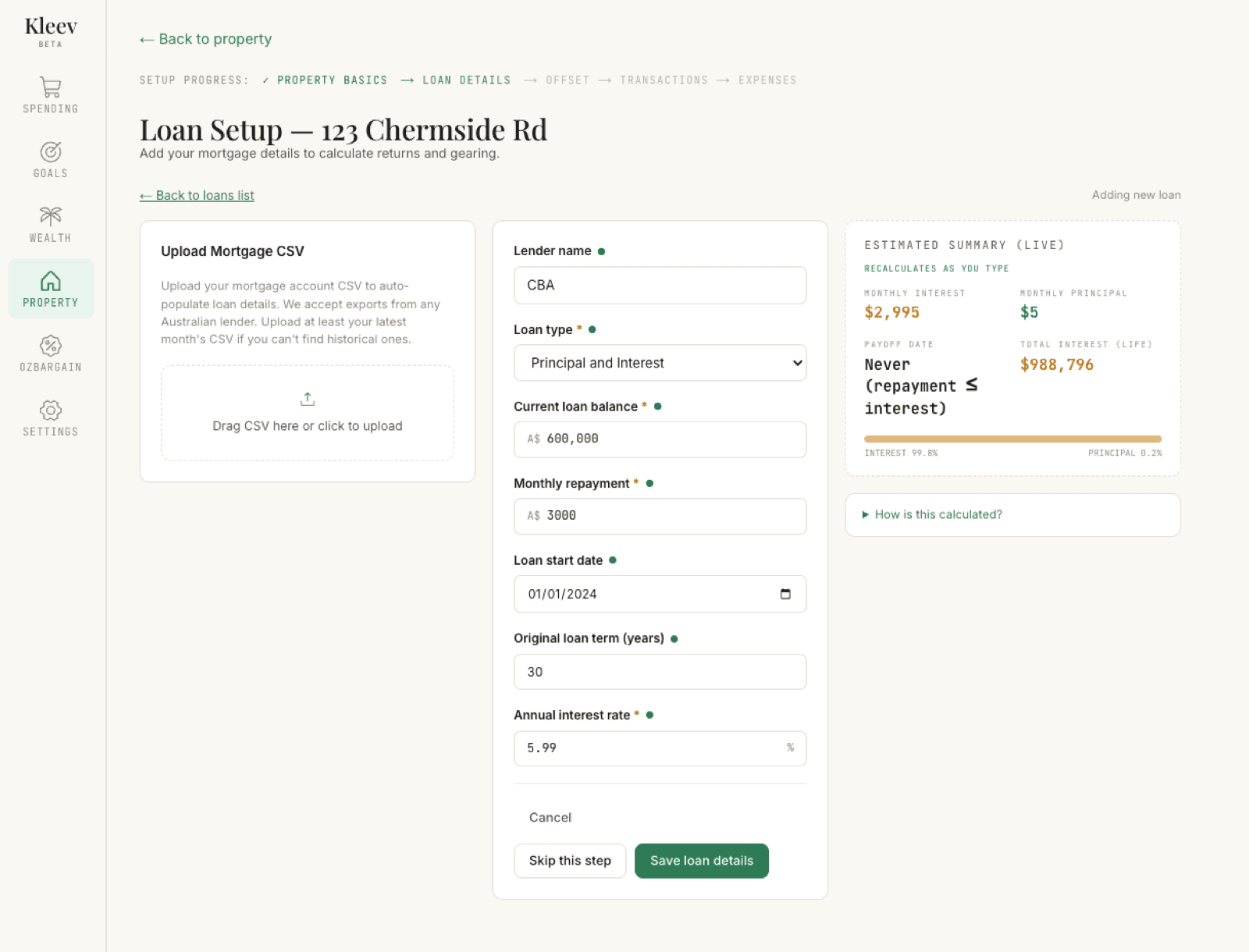Viewport: 1249px width, 952px height.
Task: Click the $5 monthly principal value
Action: [1029, 313]
